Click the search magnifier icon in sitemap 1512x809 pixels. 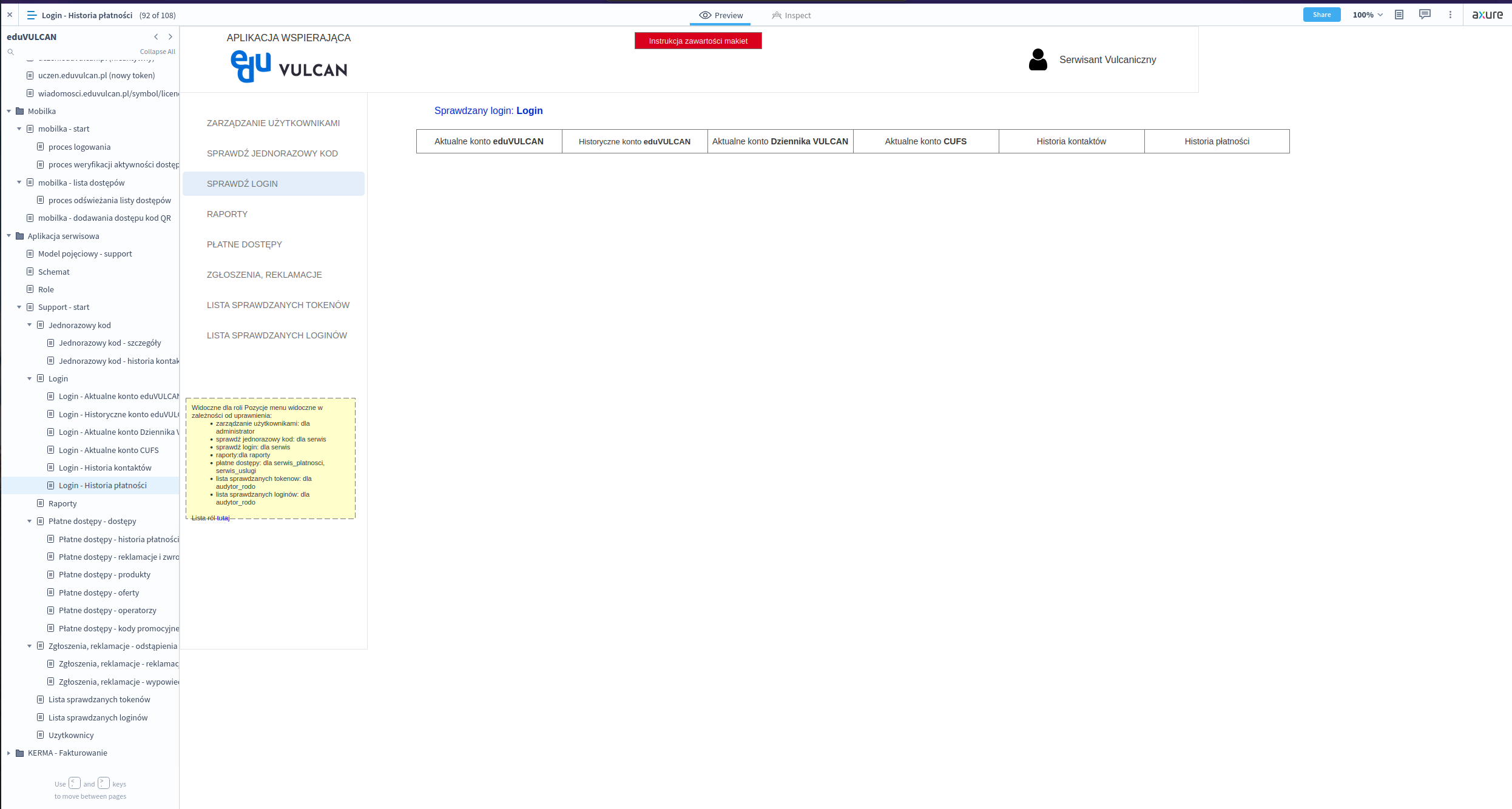pyautogui.click(x=10, y=52)
